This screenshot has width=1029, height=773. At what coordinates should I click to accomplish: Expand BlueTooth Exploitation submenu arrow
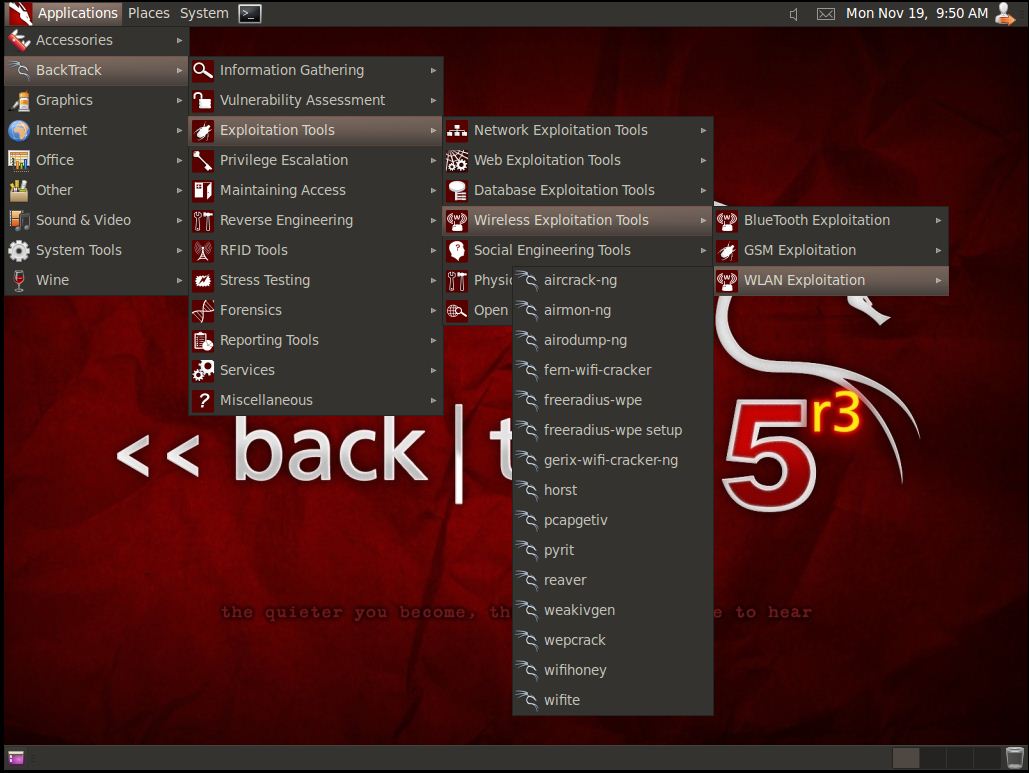pyautogui.click(x=938, y=220)
